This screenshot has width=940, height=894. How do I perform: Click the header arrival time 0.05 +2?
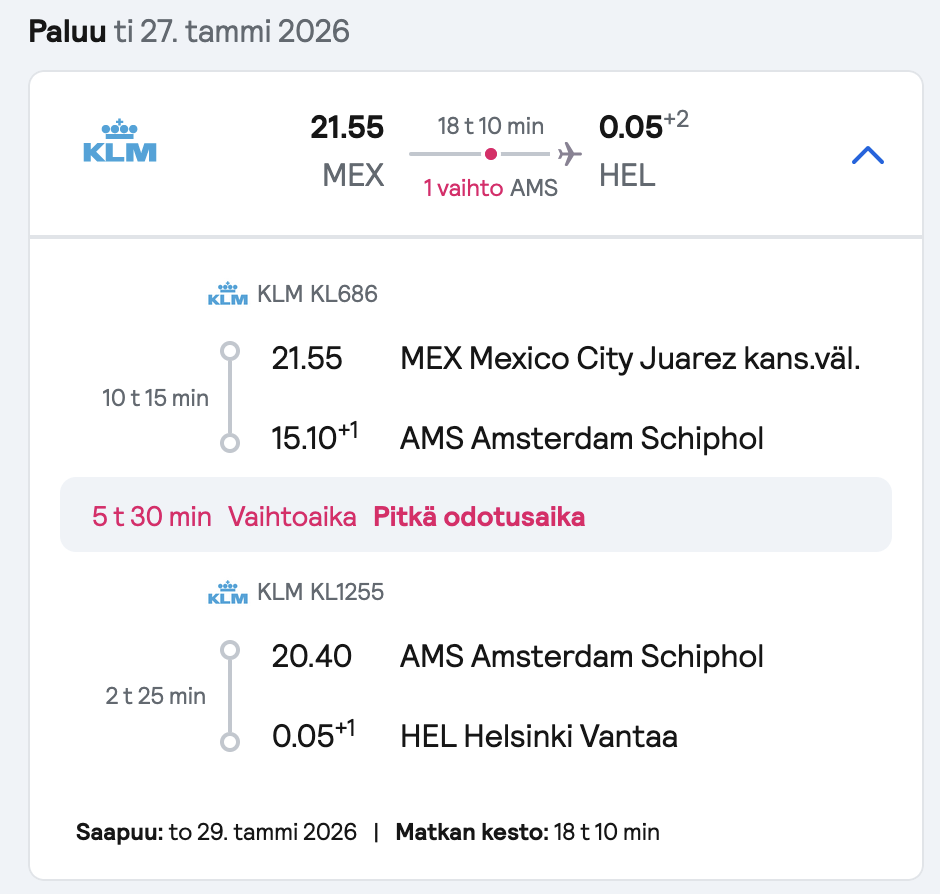644,126
